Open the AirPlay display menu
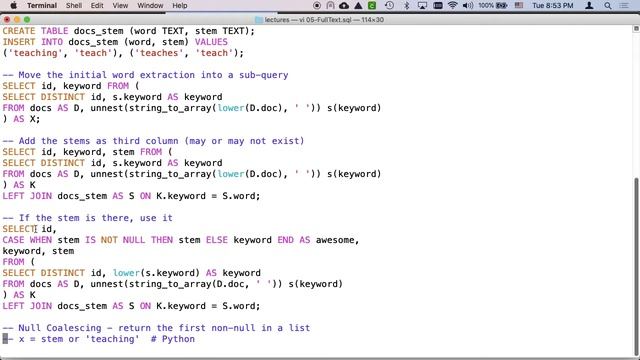The width and height of the screenshot is (640, 360). tap(422, 5)
